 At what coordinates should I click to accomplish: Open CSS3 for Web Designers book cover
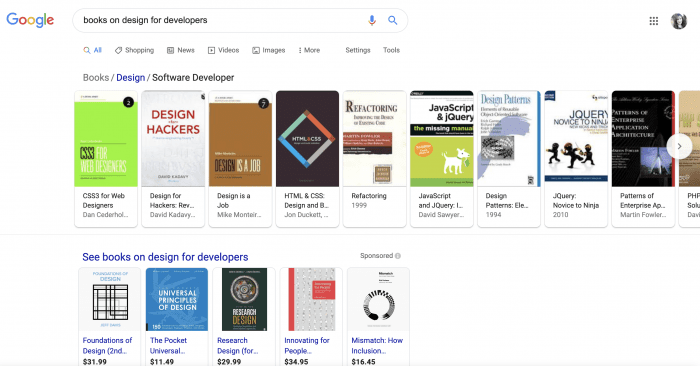(x=106, y=139)
